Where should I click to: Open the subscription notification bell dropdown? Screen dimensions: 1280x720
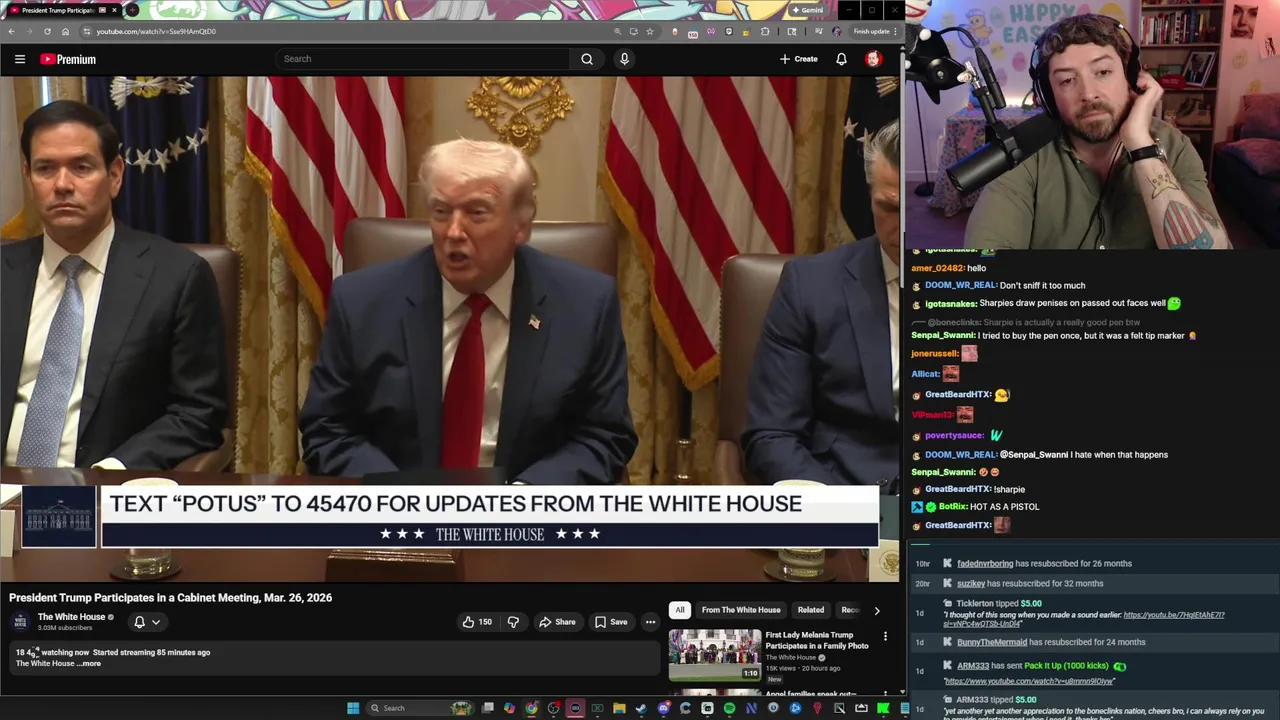coord(147,622)
